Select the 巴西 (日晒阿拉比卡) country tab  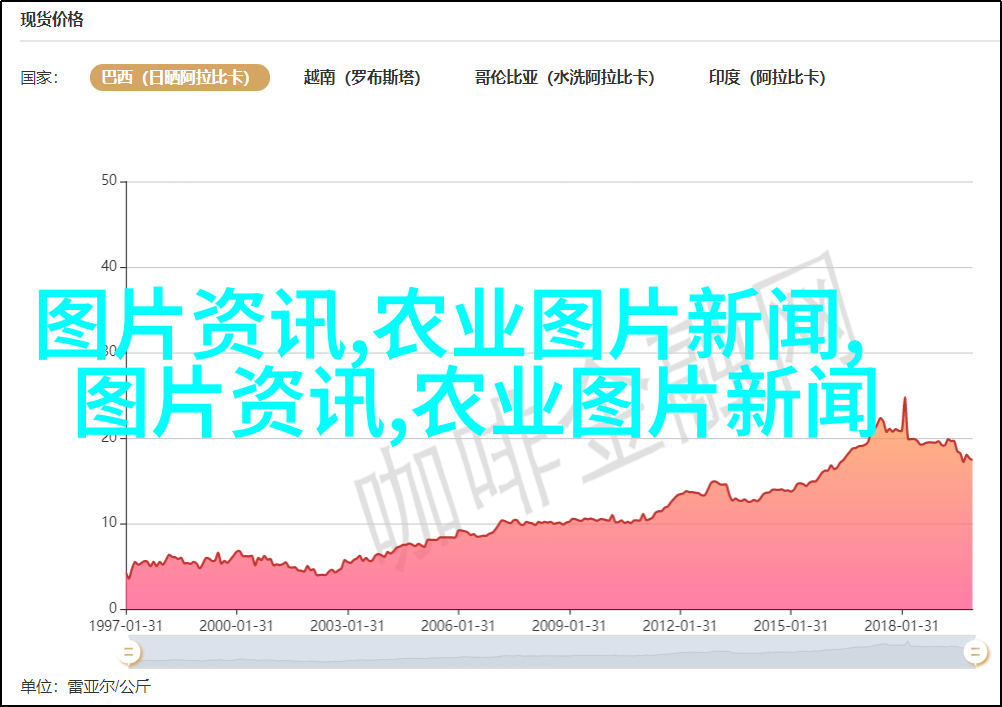pyautogui.click(x=180, y=77)
